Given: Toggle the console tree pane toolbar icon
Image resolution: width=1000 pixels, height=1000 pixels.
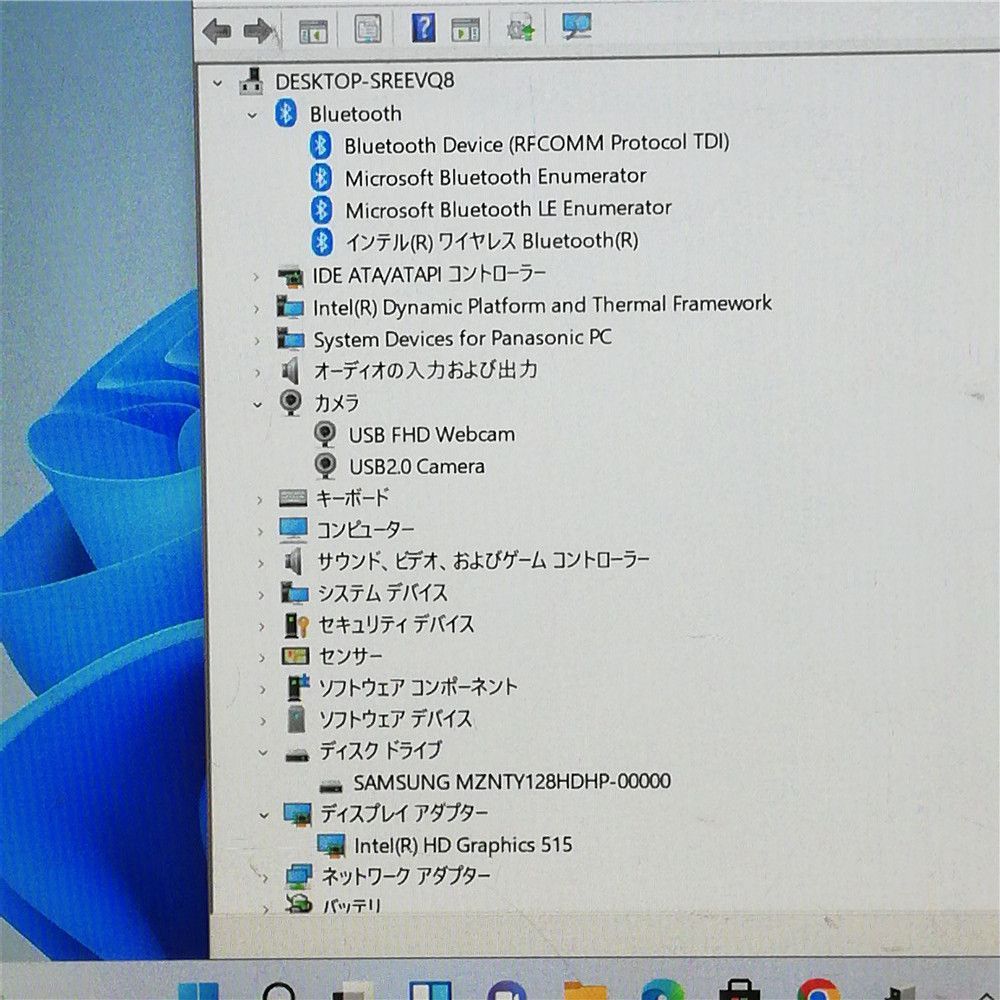Looking at the screenshot, I should pos(313,31).
